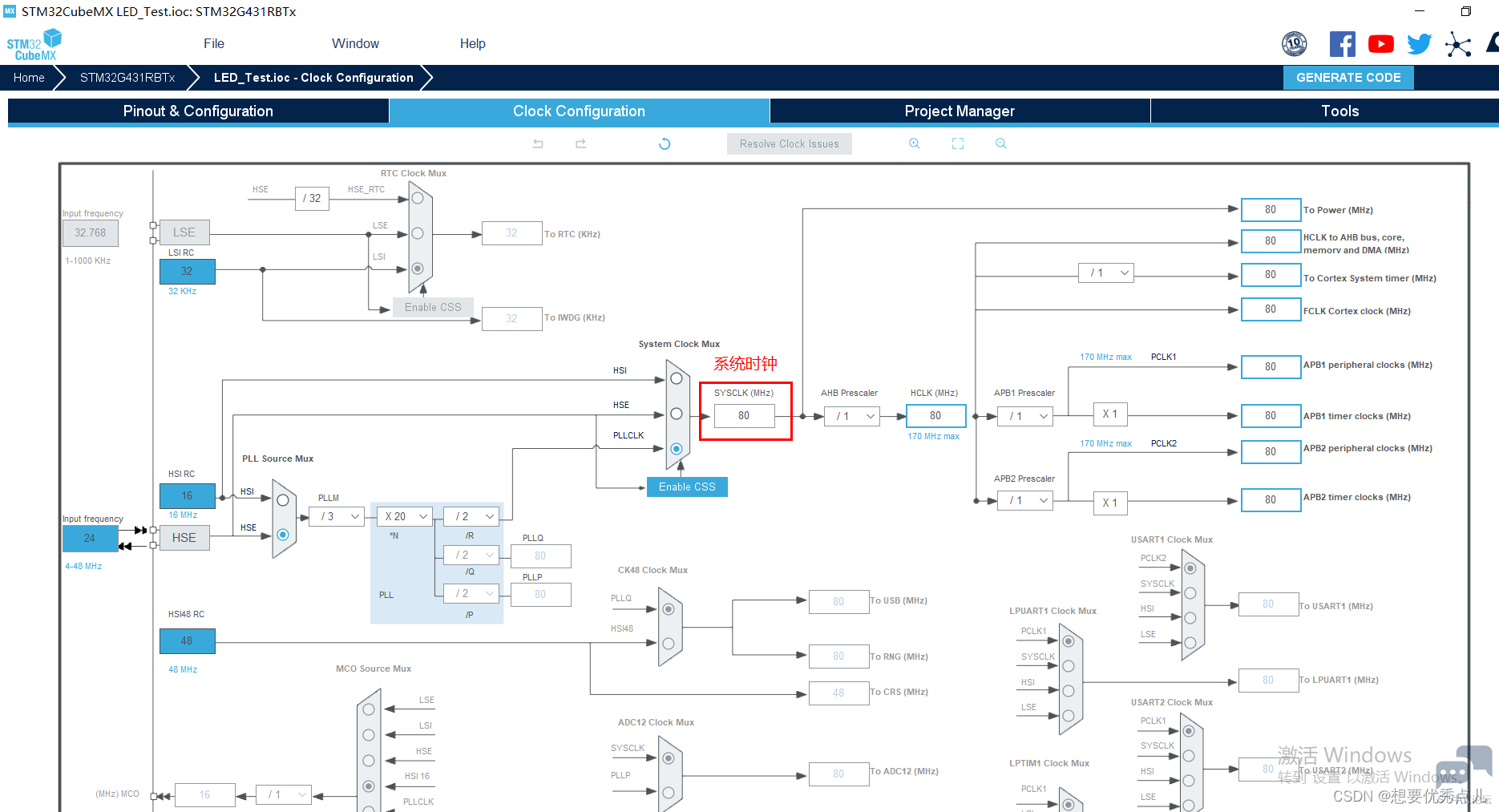This screenshot has height=812, width=1499.
Task: Open the AHB Prescaler dropdown
Action: click(854, 416)
